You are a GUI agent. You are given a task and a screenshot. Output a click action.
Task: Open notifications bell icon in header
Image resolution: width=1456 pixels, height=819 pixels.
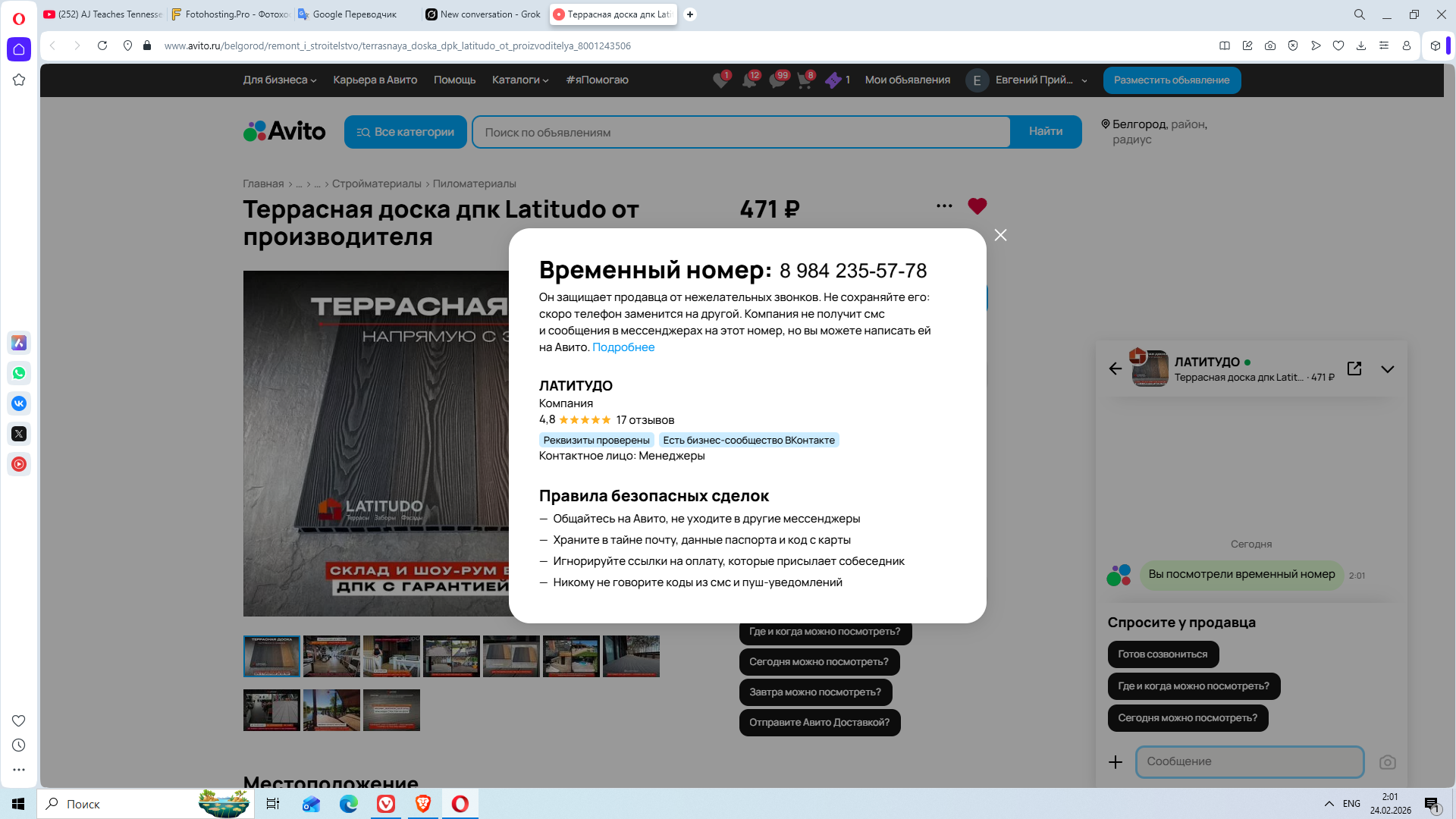[x=749, y=80]
